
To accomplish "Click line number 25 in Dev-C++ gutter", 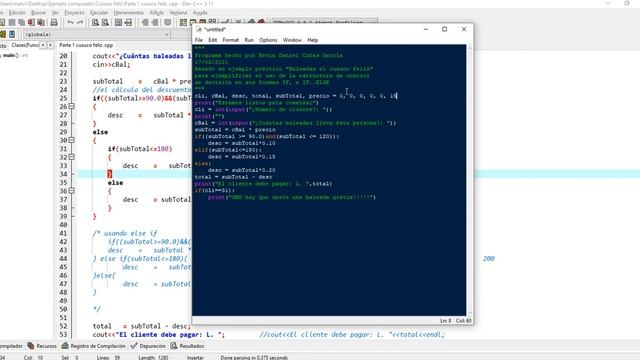I will point(63,98).
